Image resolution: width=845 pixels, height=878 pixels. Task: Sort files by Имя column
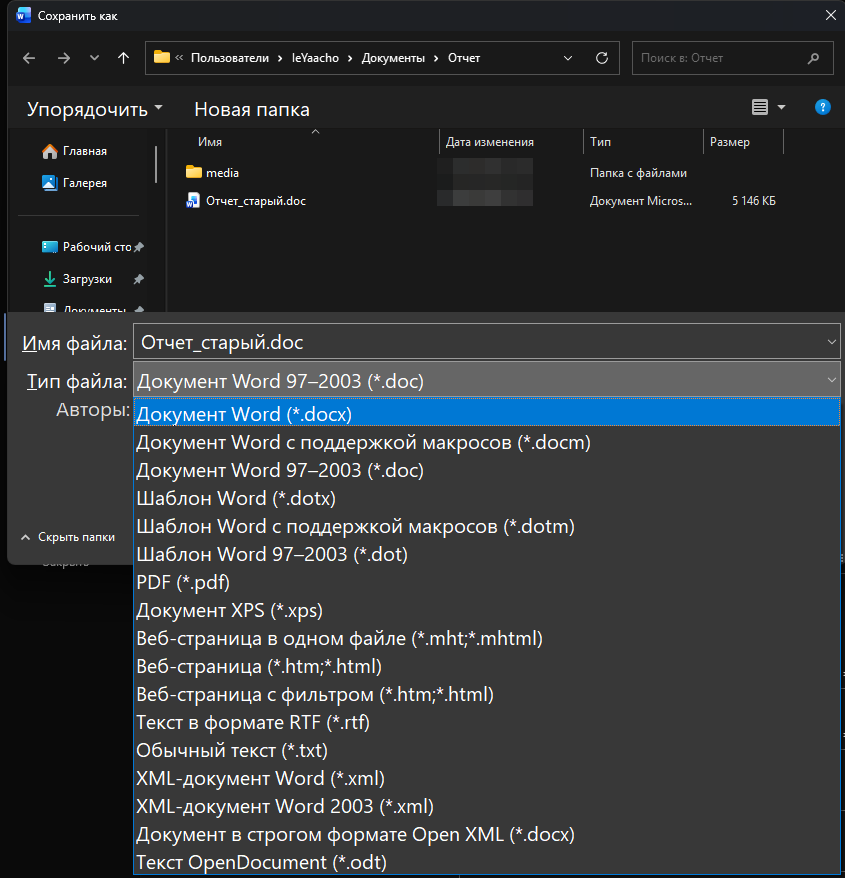pos(210,142)
